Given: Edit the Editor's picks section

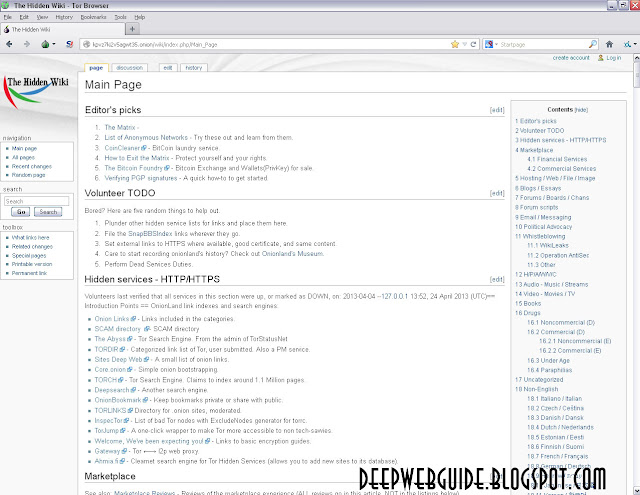Looking at the screenshot, I should point(497,110).
